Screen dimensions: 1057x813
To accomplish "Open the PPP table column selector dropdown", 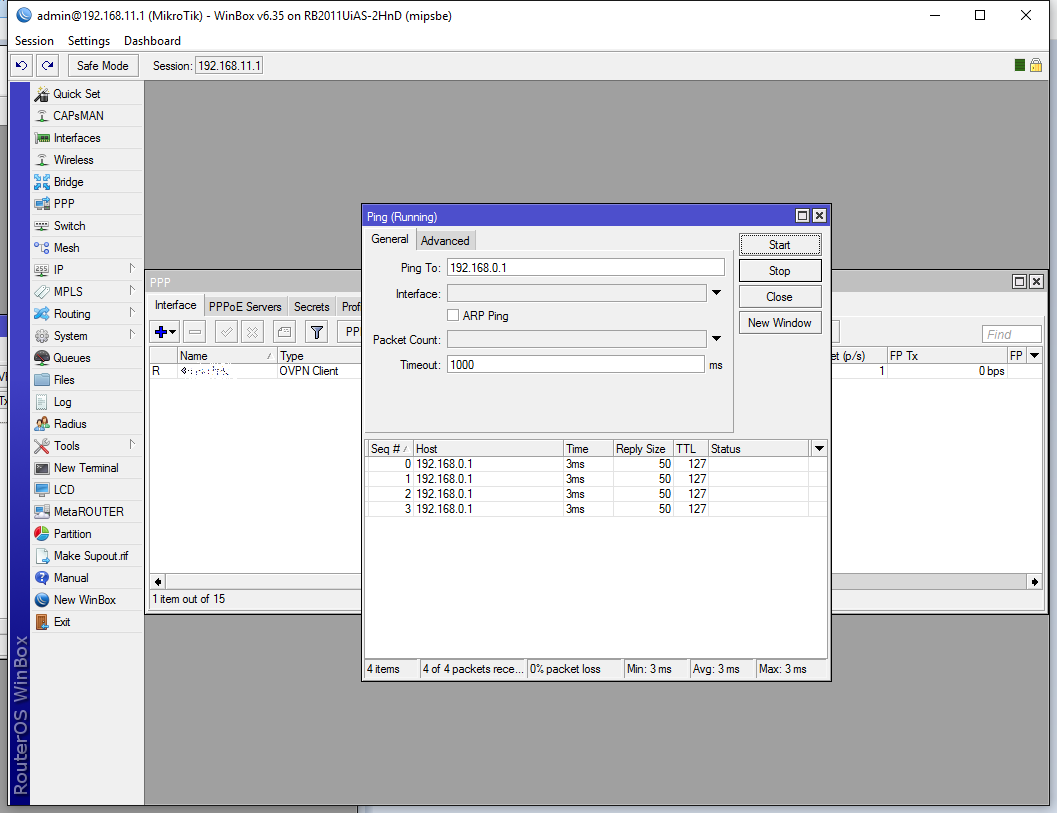I will click(1035, 355).
